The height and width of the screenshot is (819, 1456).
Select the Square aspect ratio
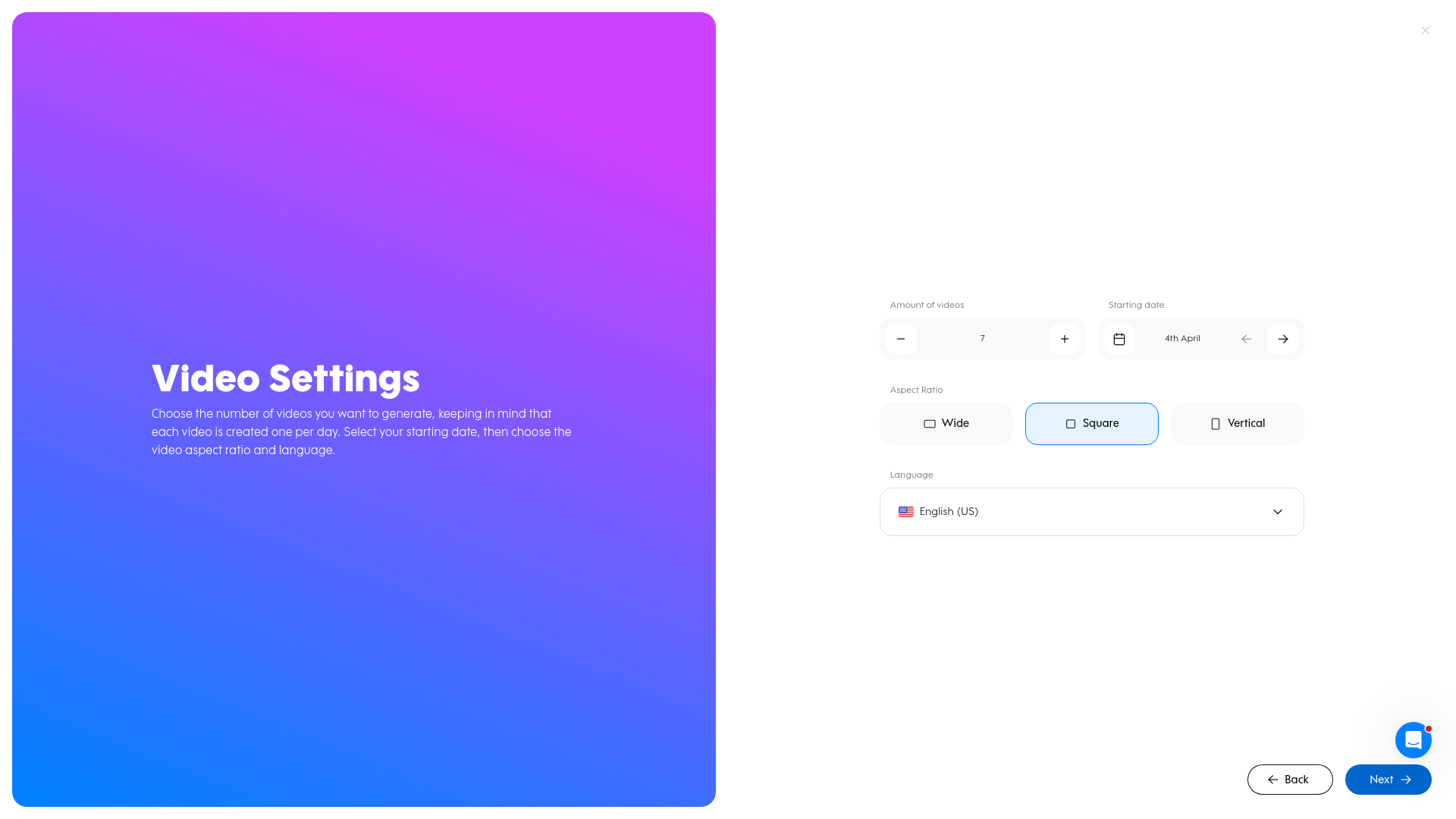click(1092, 424)
